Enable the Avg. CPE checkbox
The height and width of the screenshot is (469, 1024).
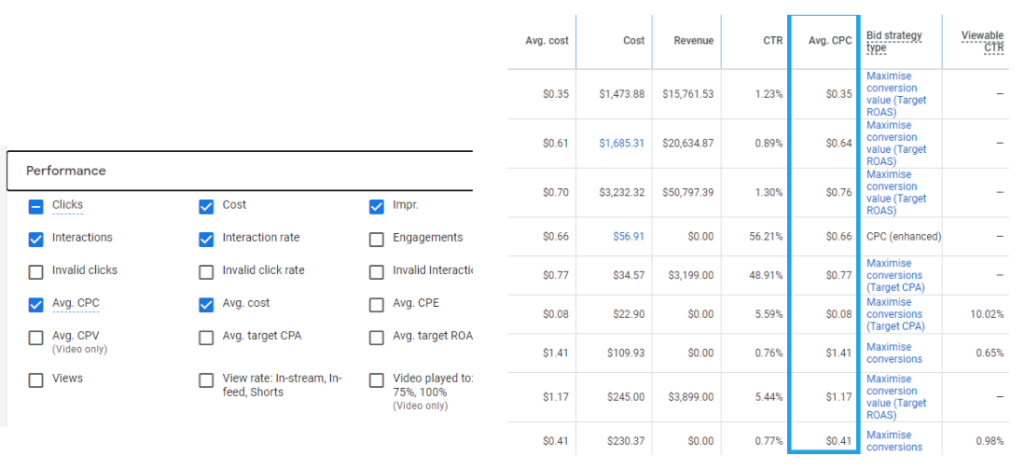point(376,305)
